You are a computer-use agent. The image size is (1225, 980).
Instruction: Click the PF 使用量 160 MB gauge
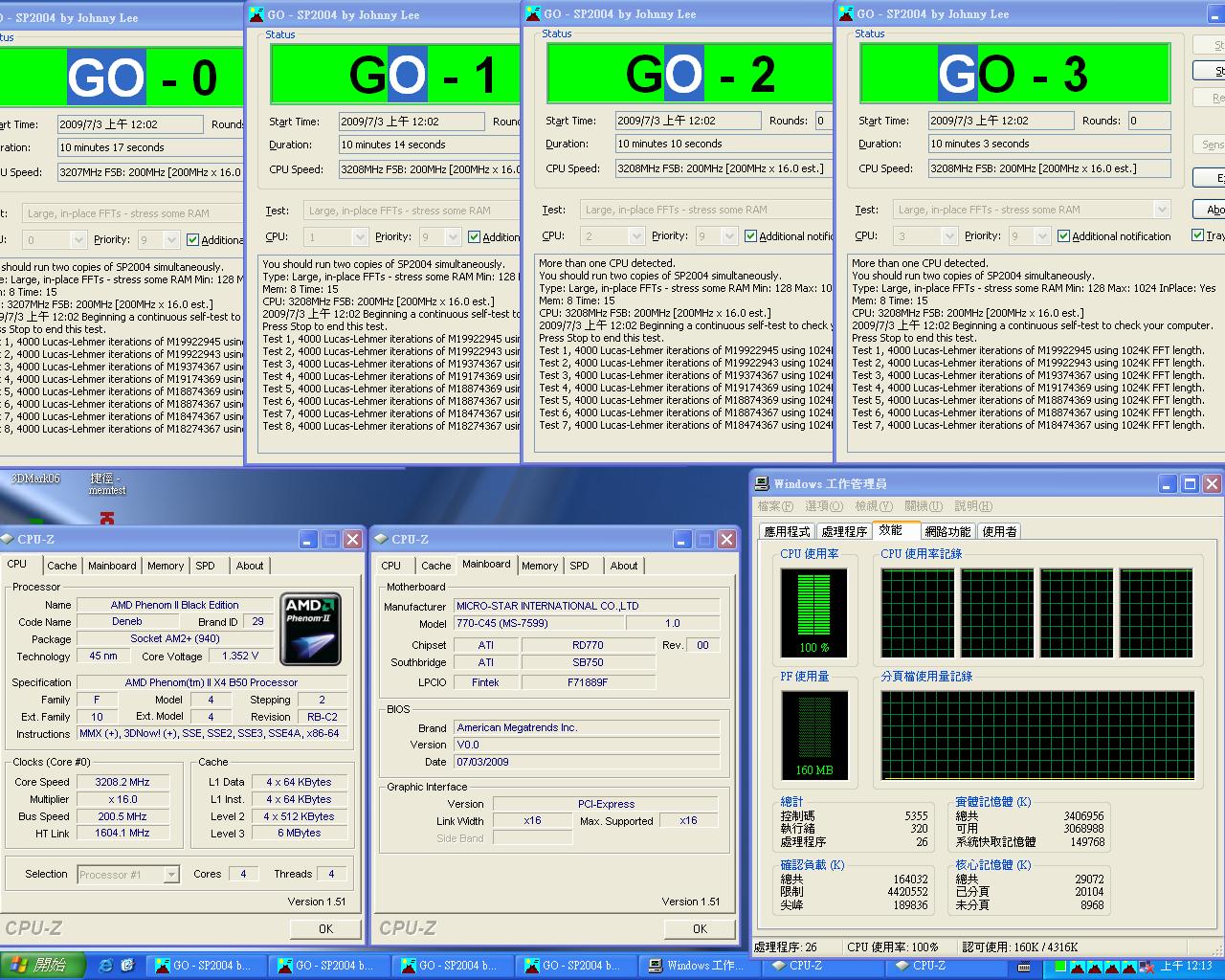813,735
